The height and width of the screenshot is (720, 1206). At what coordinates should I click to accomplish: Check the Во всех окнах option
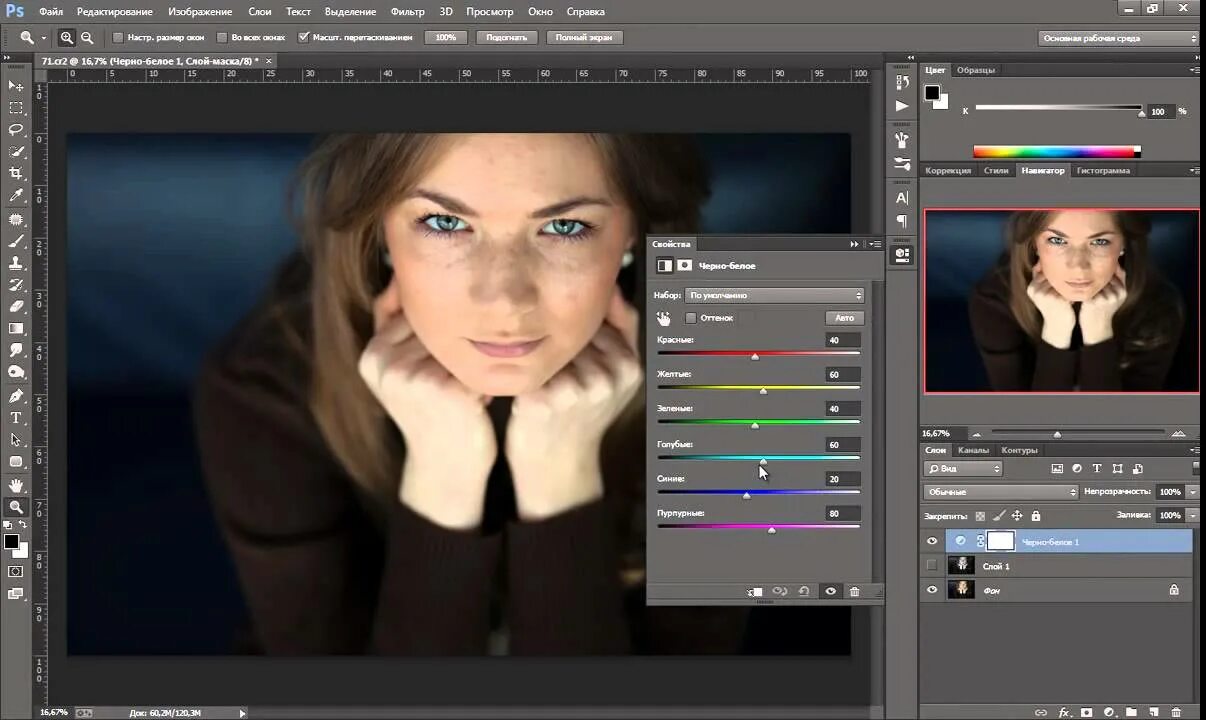223,38
